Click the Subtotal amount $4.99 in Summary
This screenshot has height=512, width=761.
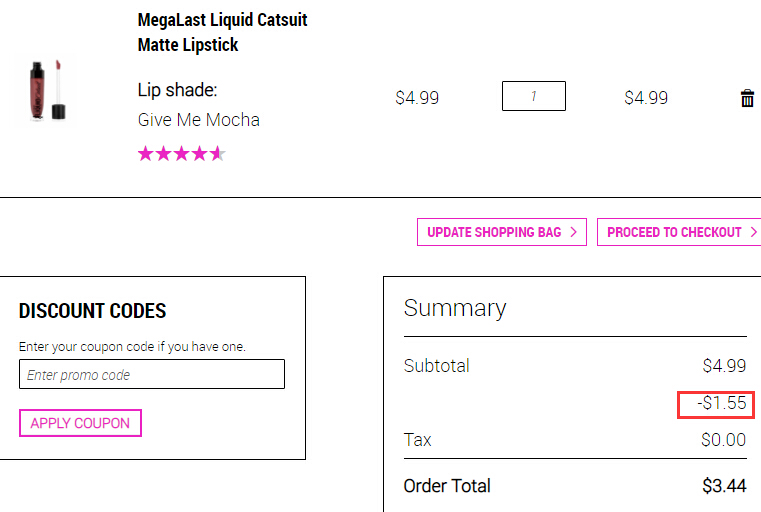pos(724,365)
